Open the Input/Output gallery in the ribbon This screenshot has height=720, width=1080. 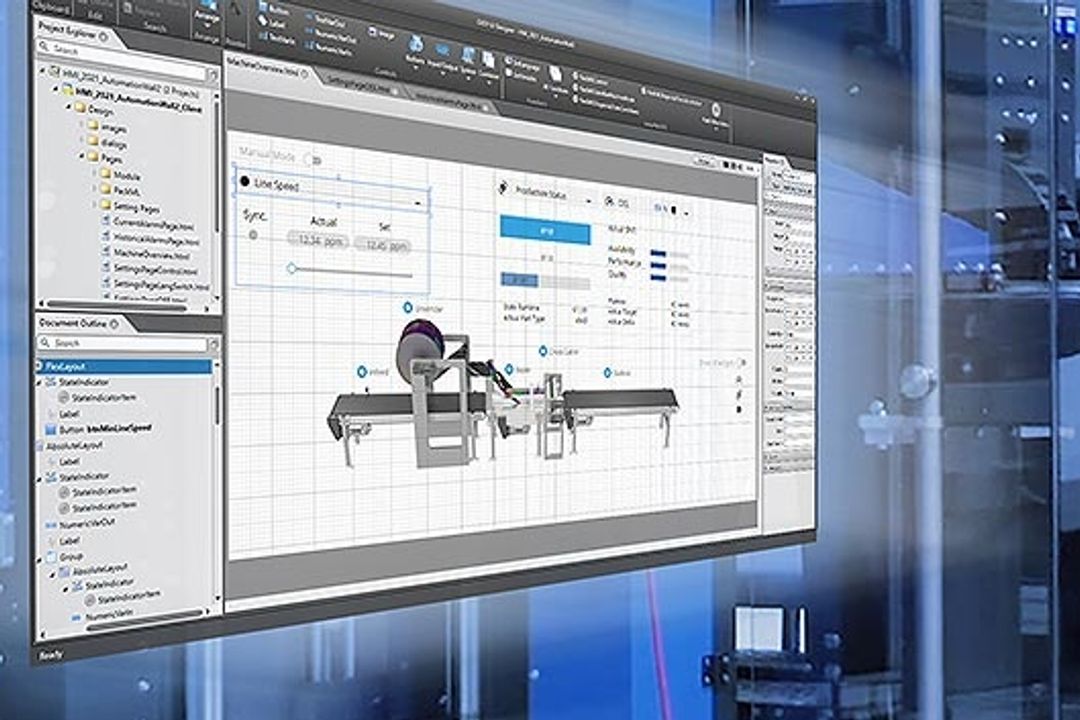[442, 56]
